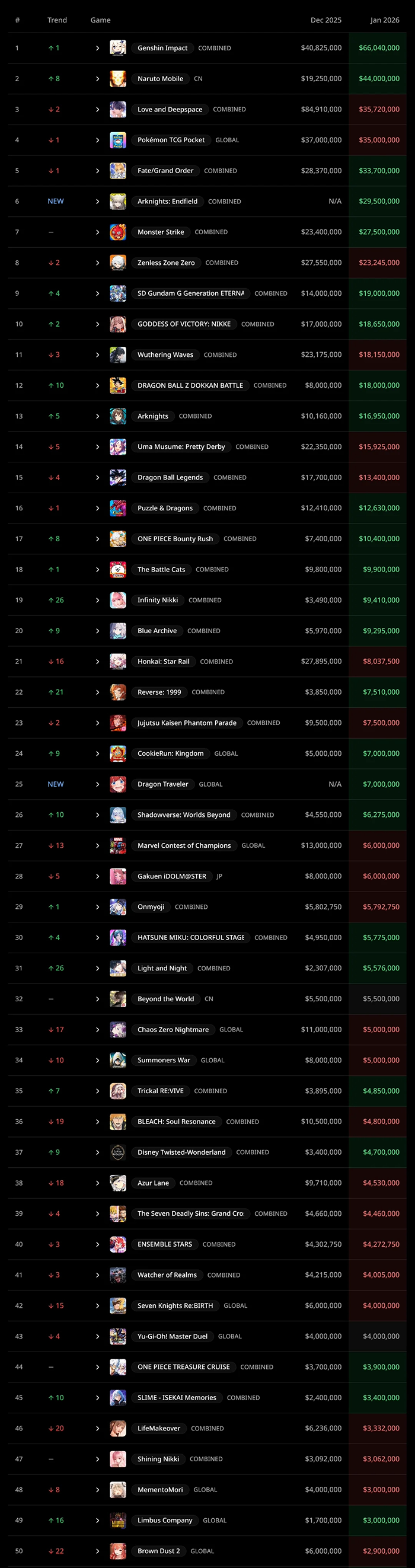Screen dimensions: 415x1568
Task: Open the Pokémon TCG Pocket icon
Action: click(x=118, y=140)
